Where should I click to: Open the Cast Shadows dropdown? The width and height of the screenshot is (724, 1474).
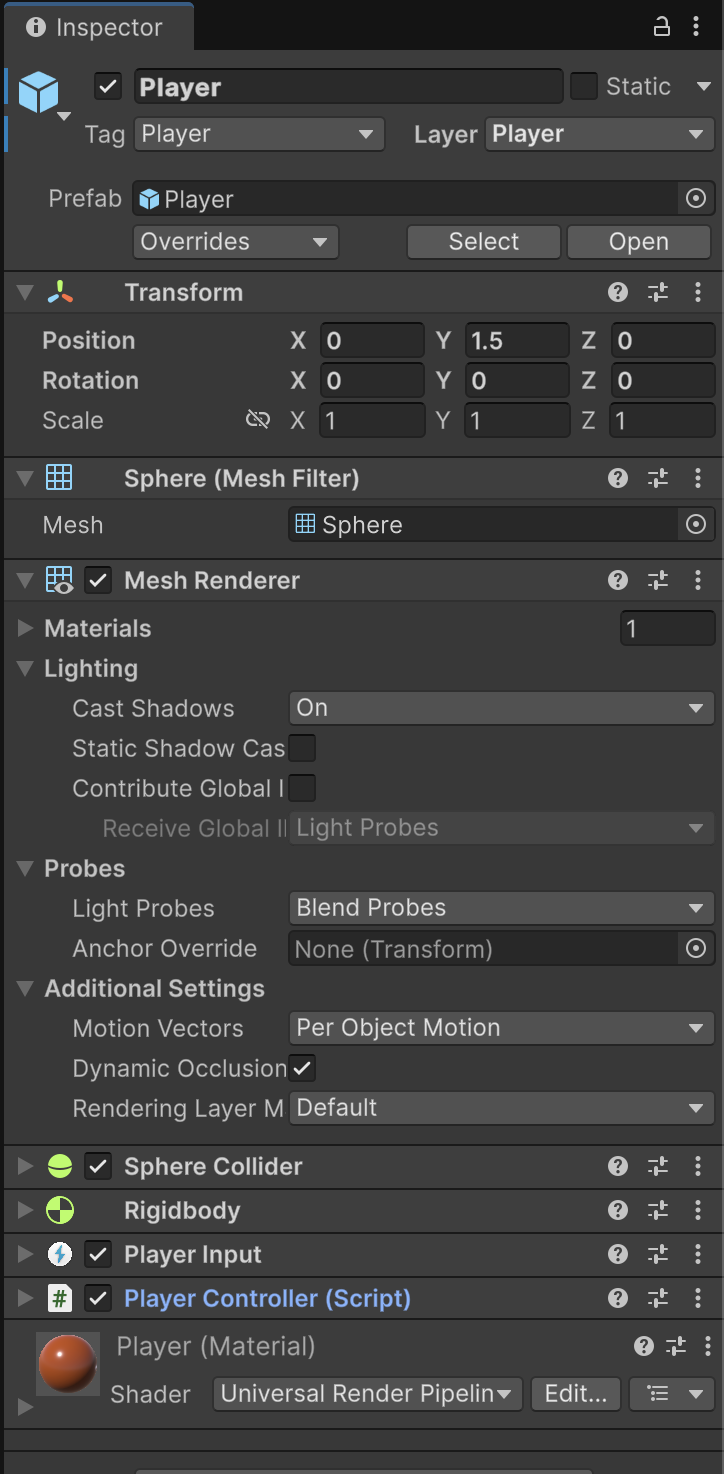click(x=501, y=708)
